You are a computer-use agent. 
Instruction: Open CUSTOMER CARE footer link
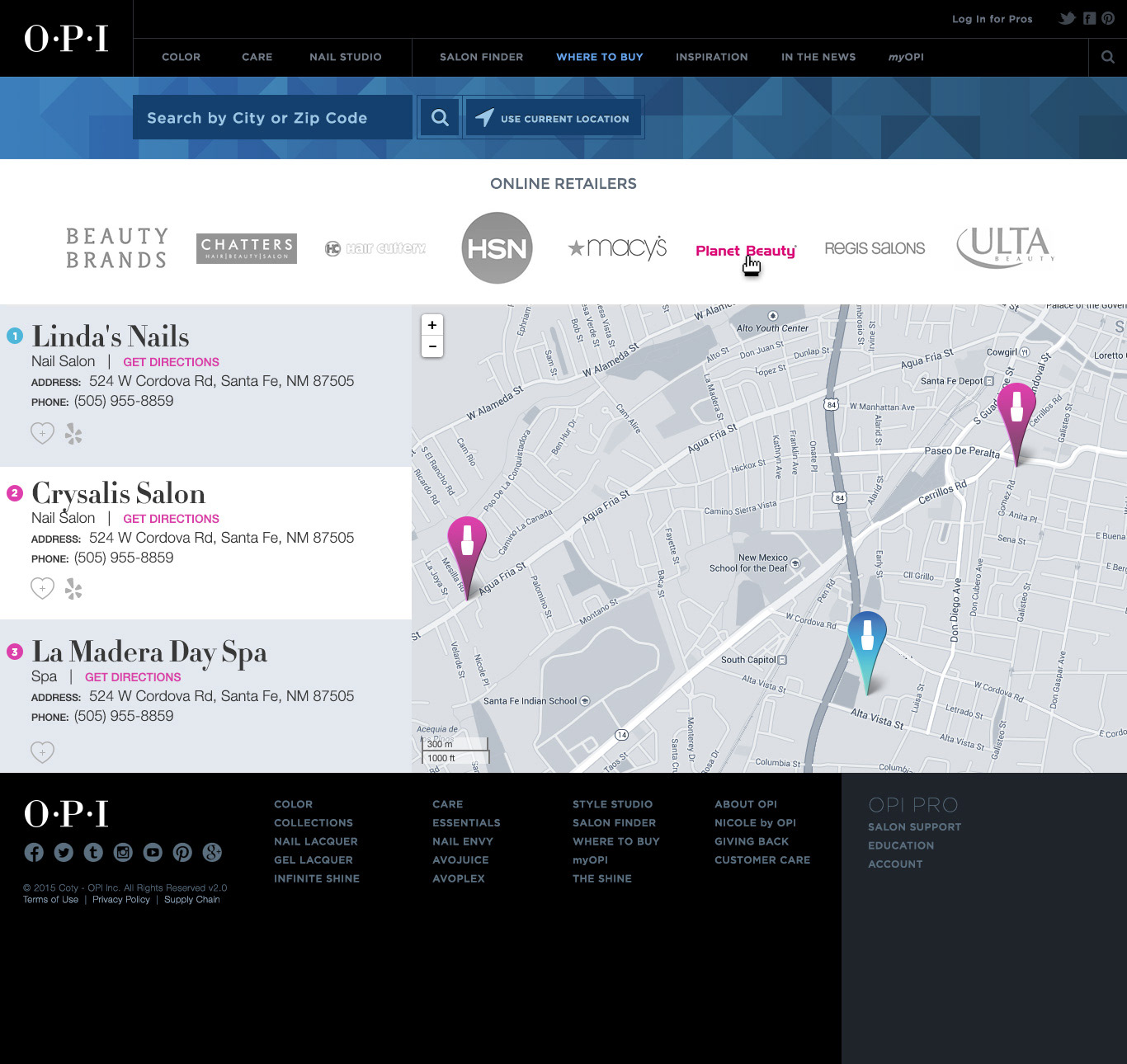click(x=762, y=860)
